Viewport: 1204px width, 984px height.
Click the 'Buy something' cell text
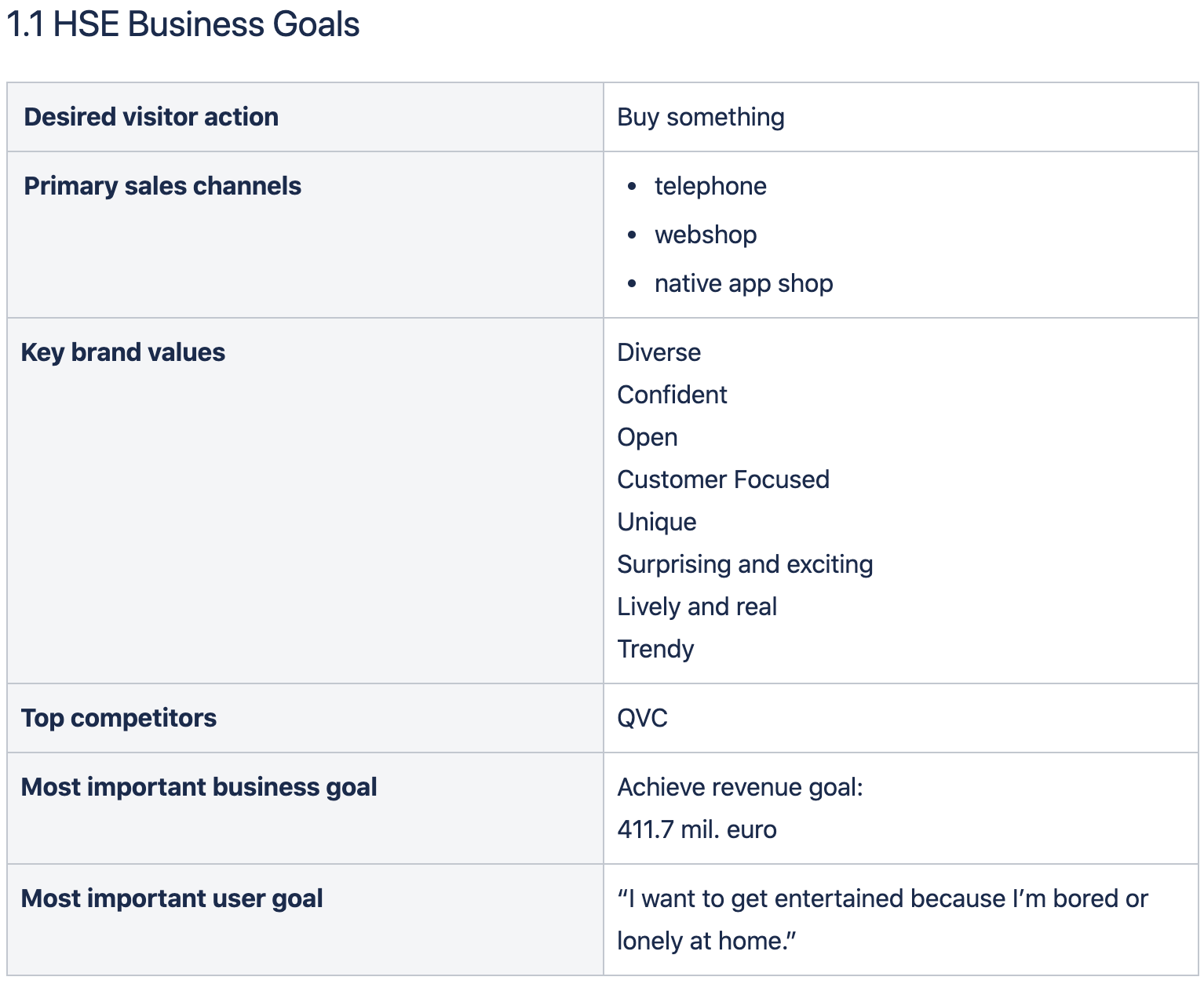coord(700,117)
